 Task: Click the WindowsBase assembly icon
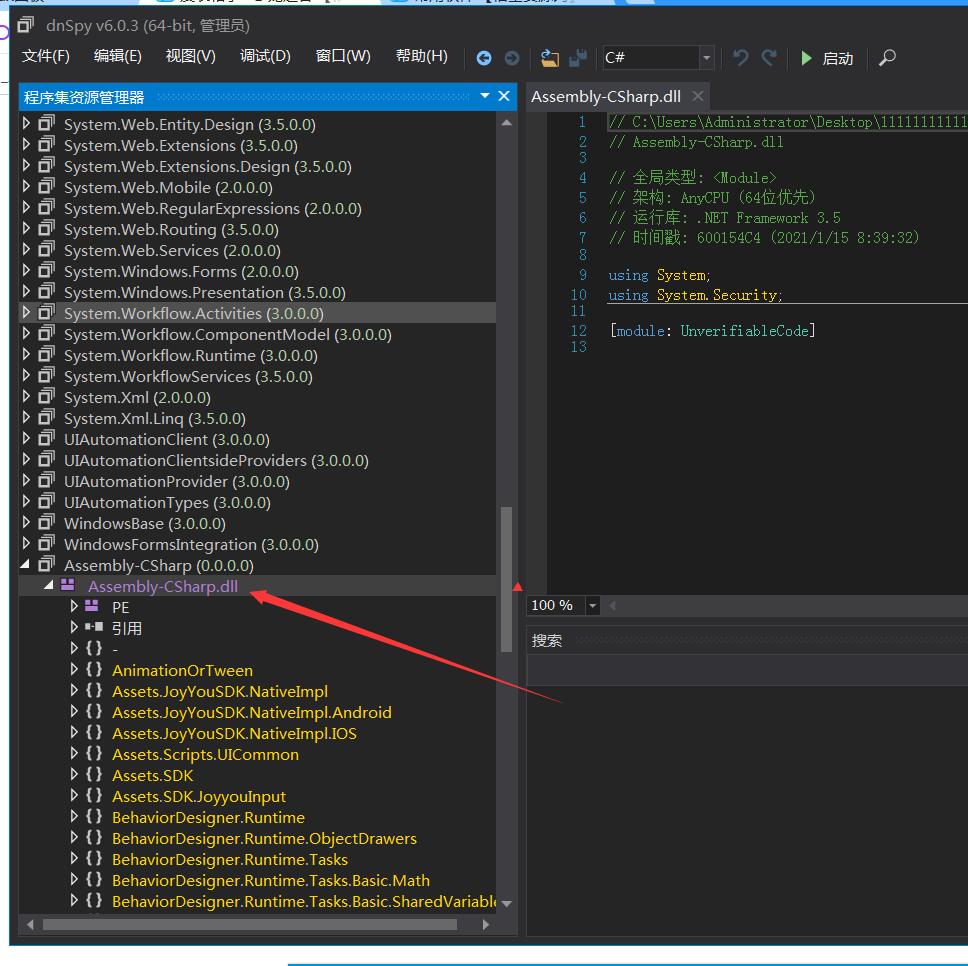46,522
